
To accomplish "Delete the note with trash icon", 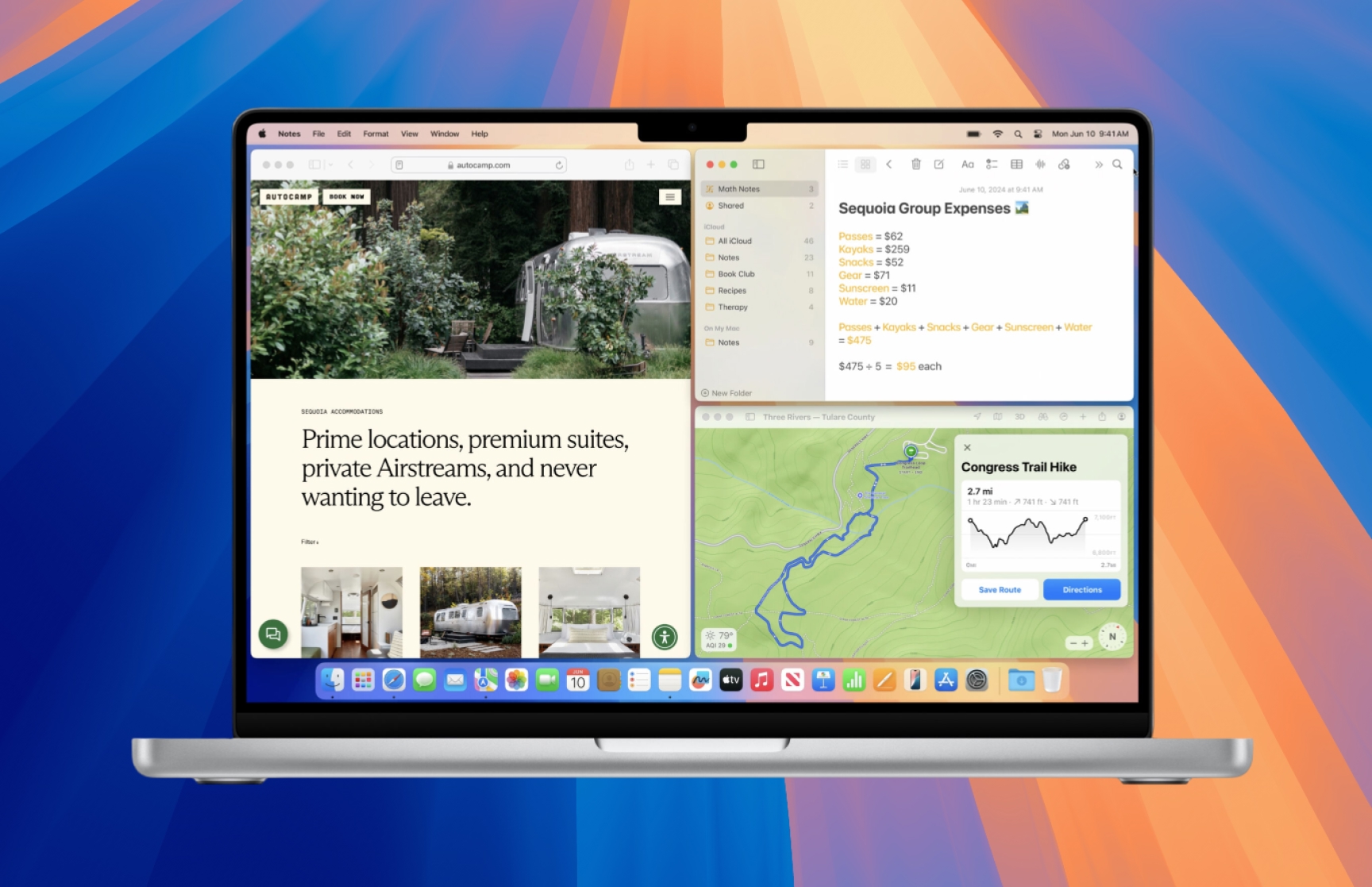I will [x=915, y=164].
